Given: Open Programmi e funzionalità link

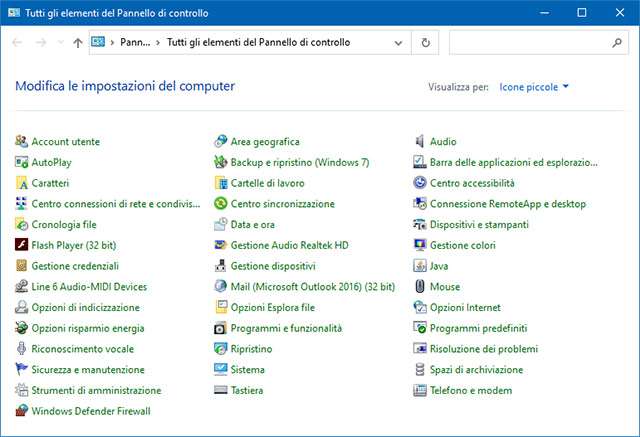Looking at the screenshot, I should (x=286, y=328).
